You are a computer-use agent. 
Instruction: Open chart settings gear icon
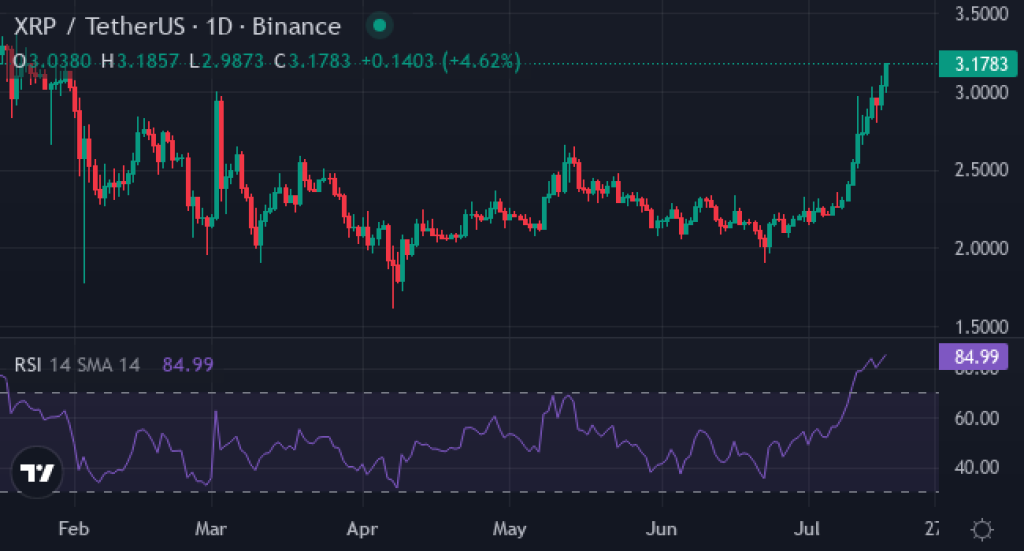tap(982, 529)
